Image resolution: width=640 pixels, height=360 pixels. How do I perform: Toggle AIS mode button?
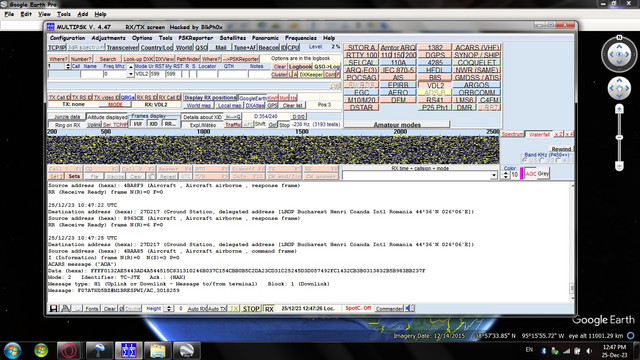pyautogui.click(x=398, y=78)
